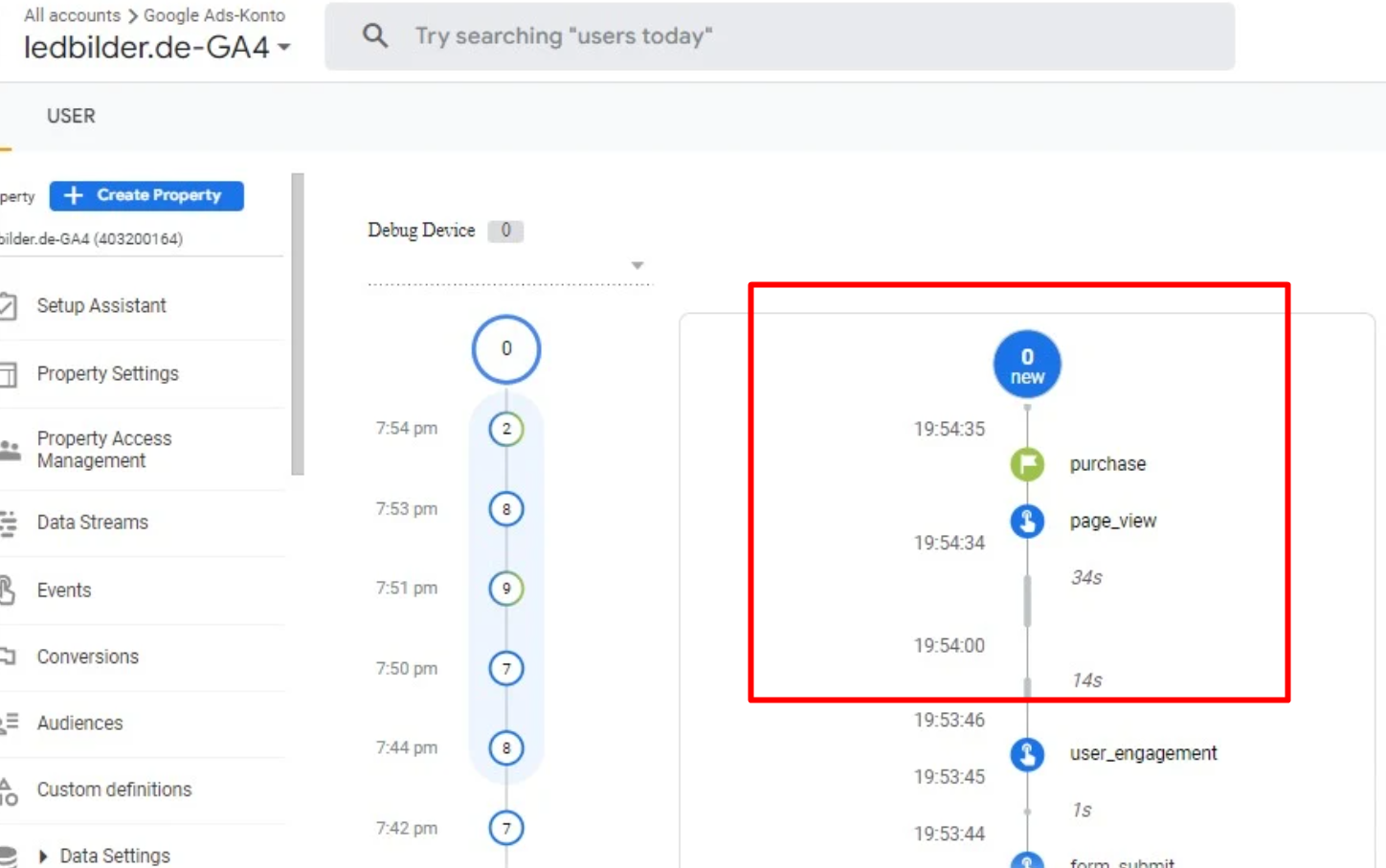Image resolution: width=1386 pixels, height=868 pixels.
Task: Open Conversions in the sidebar
Action: click(x=87, y=657)
